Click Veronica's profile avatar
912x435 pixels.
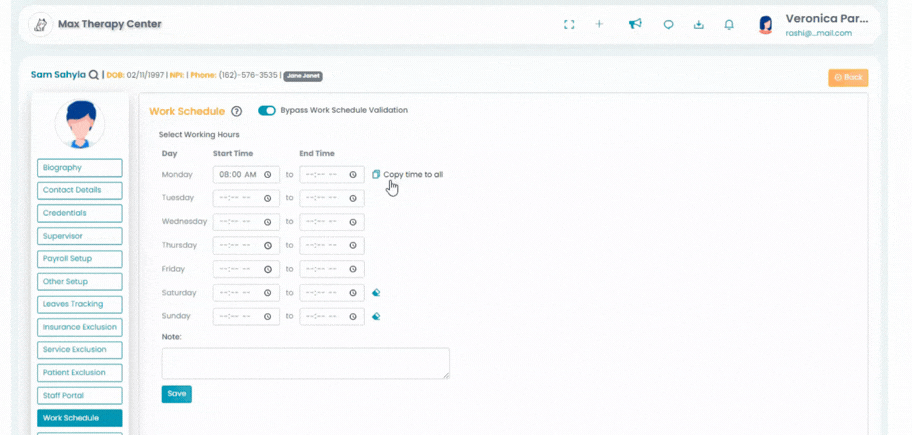tap(766, 24)
